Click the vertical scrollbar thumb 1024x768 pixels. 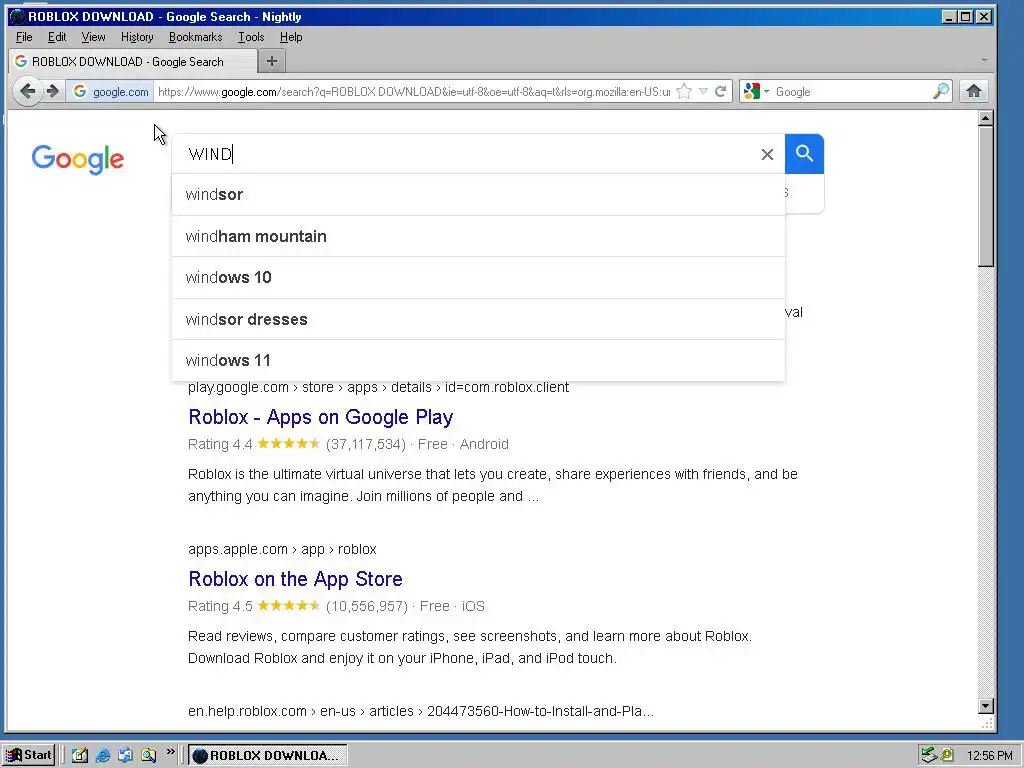986,196
